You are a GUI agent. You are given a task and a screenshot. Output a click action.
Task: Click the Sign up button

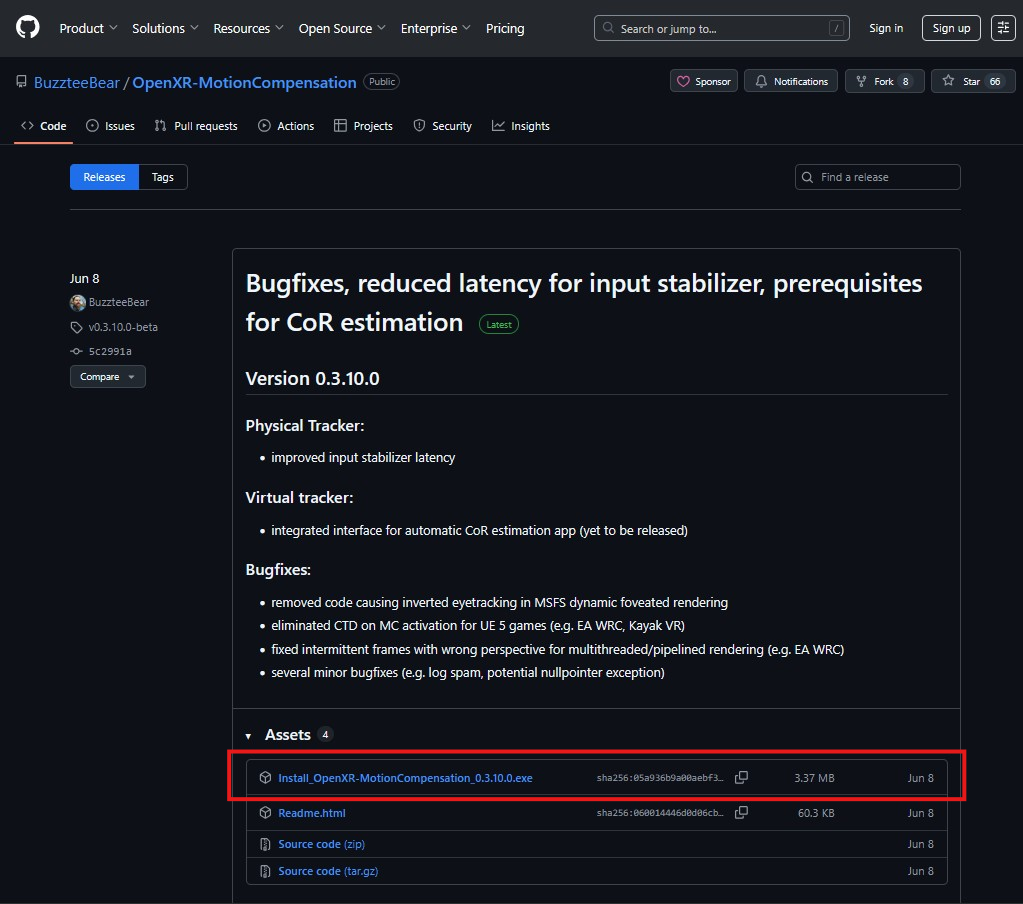[951, 28]
